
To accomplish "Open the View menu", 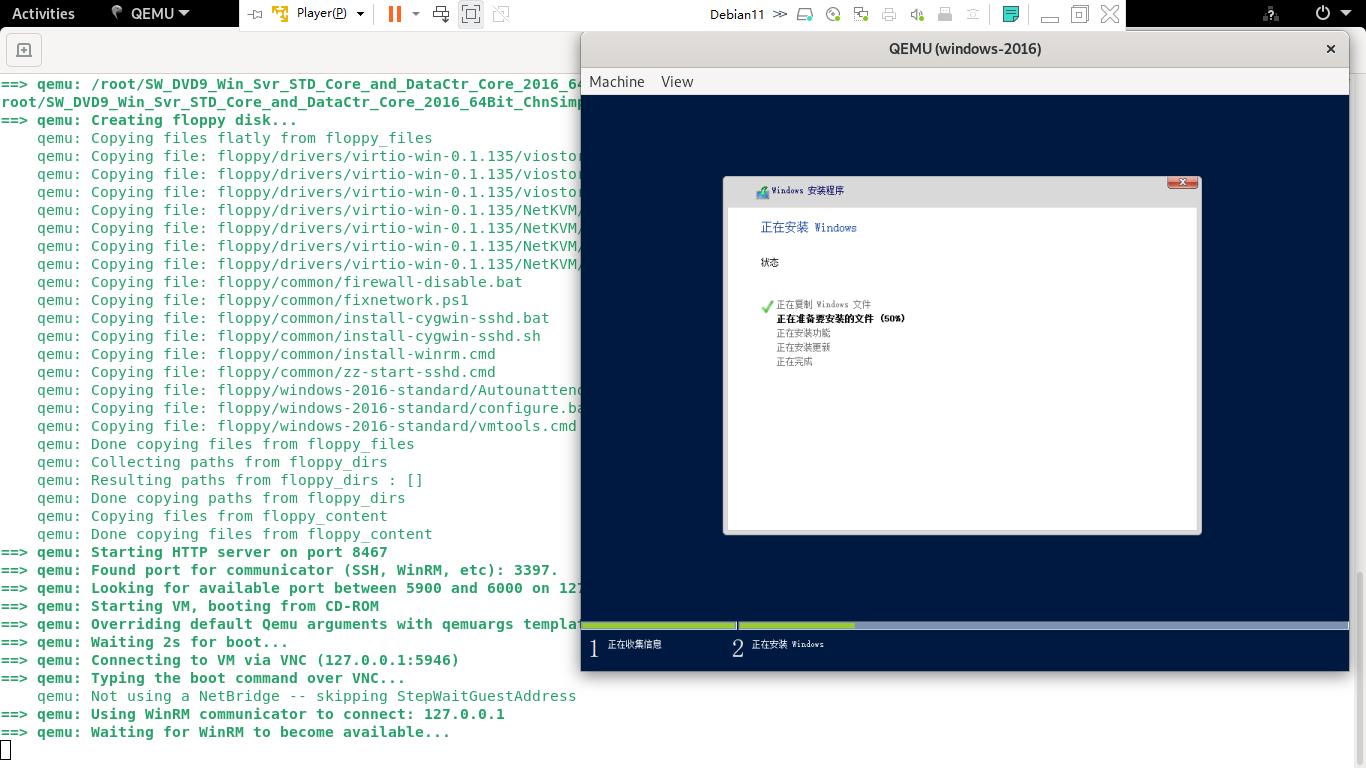I will [x=677, y=82].
